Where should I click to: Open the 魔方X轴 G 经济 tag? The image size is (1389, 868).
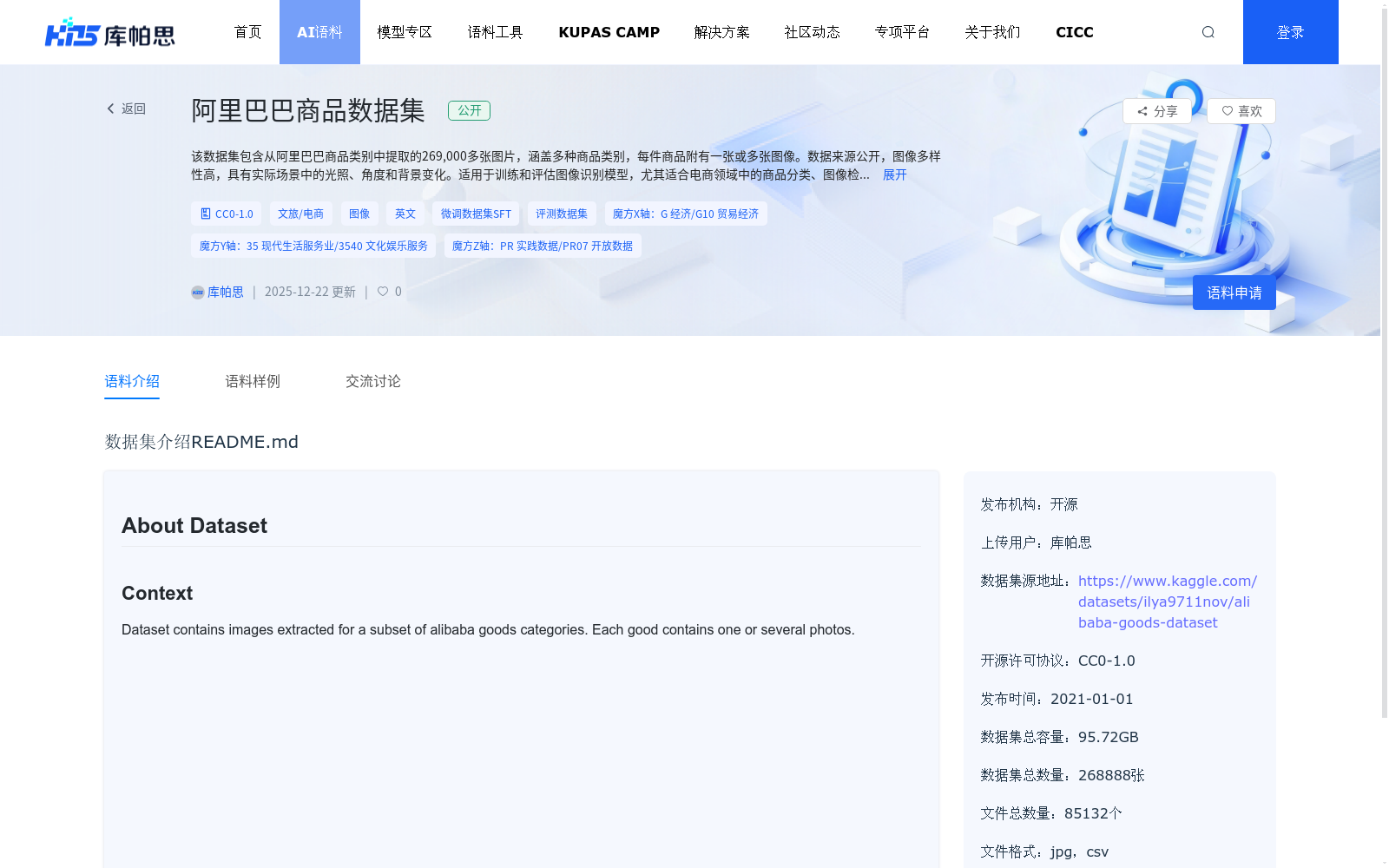coord(686,214)
